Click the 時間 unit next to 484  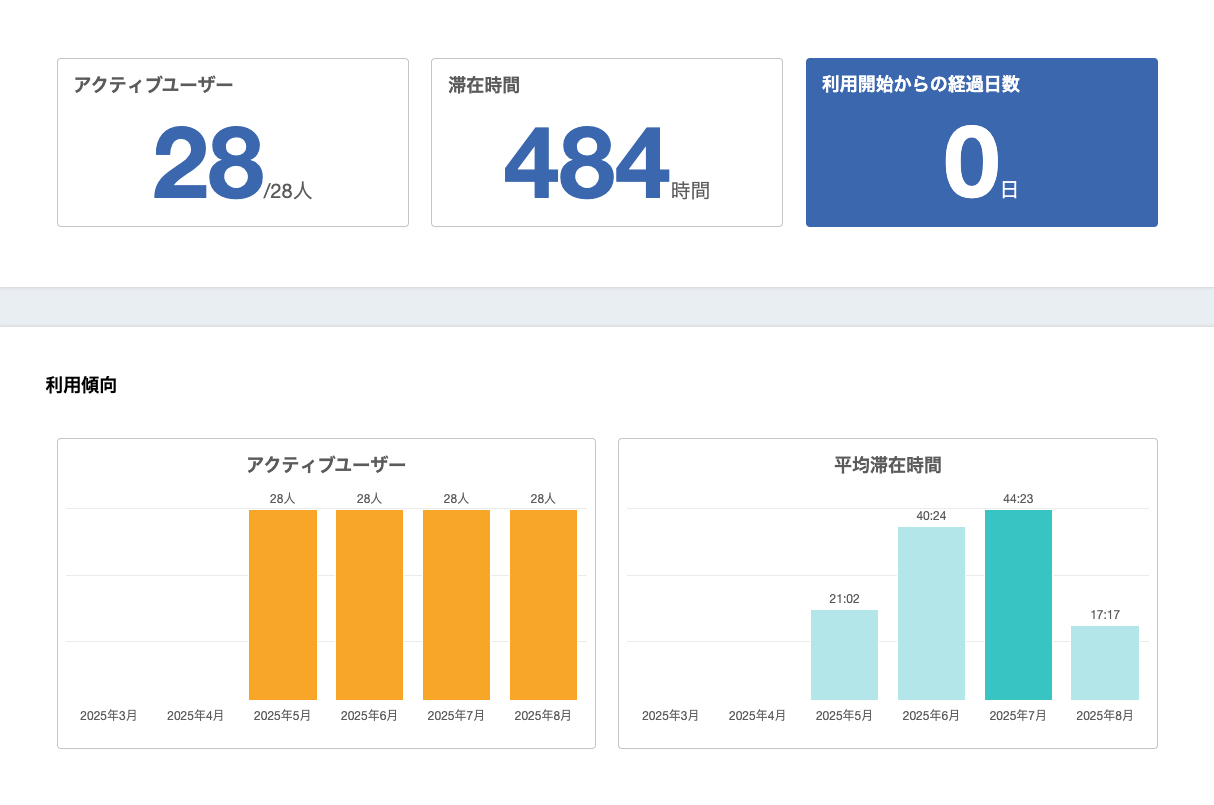point(690,190)
